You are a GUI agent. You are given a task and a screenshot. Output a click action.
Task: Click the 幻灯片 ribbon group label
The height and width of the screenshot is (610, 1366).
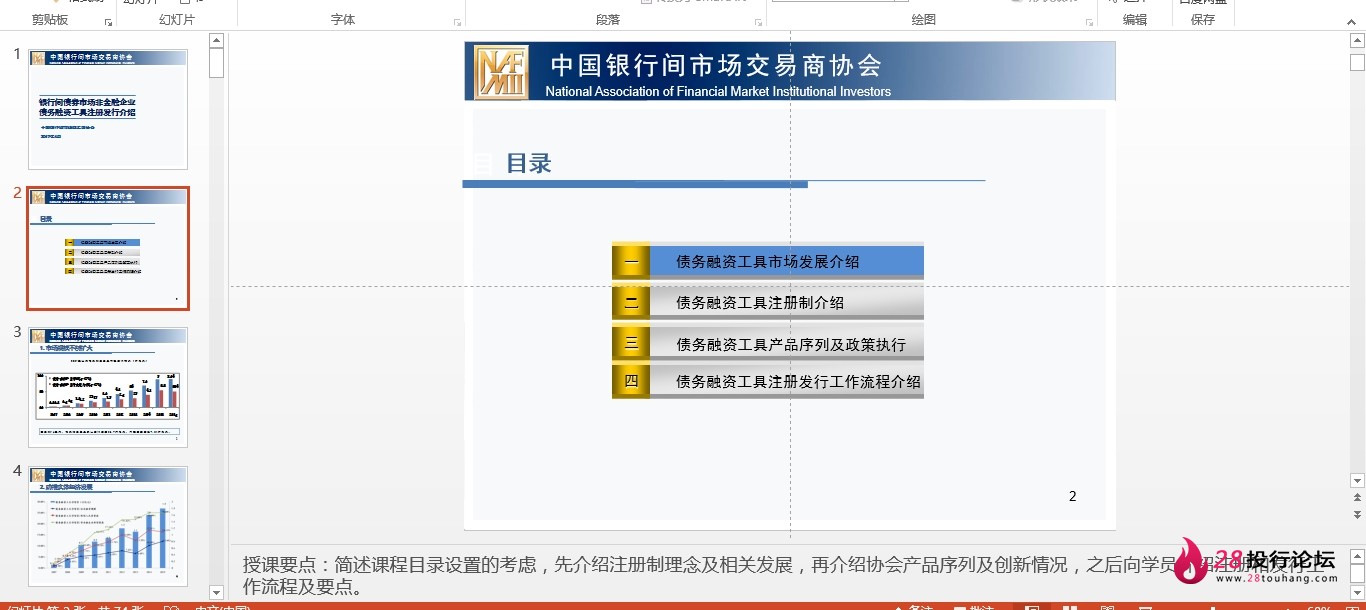(x=177, y=20)
